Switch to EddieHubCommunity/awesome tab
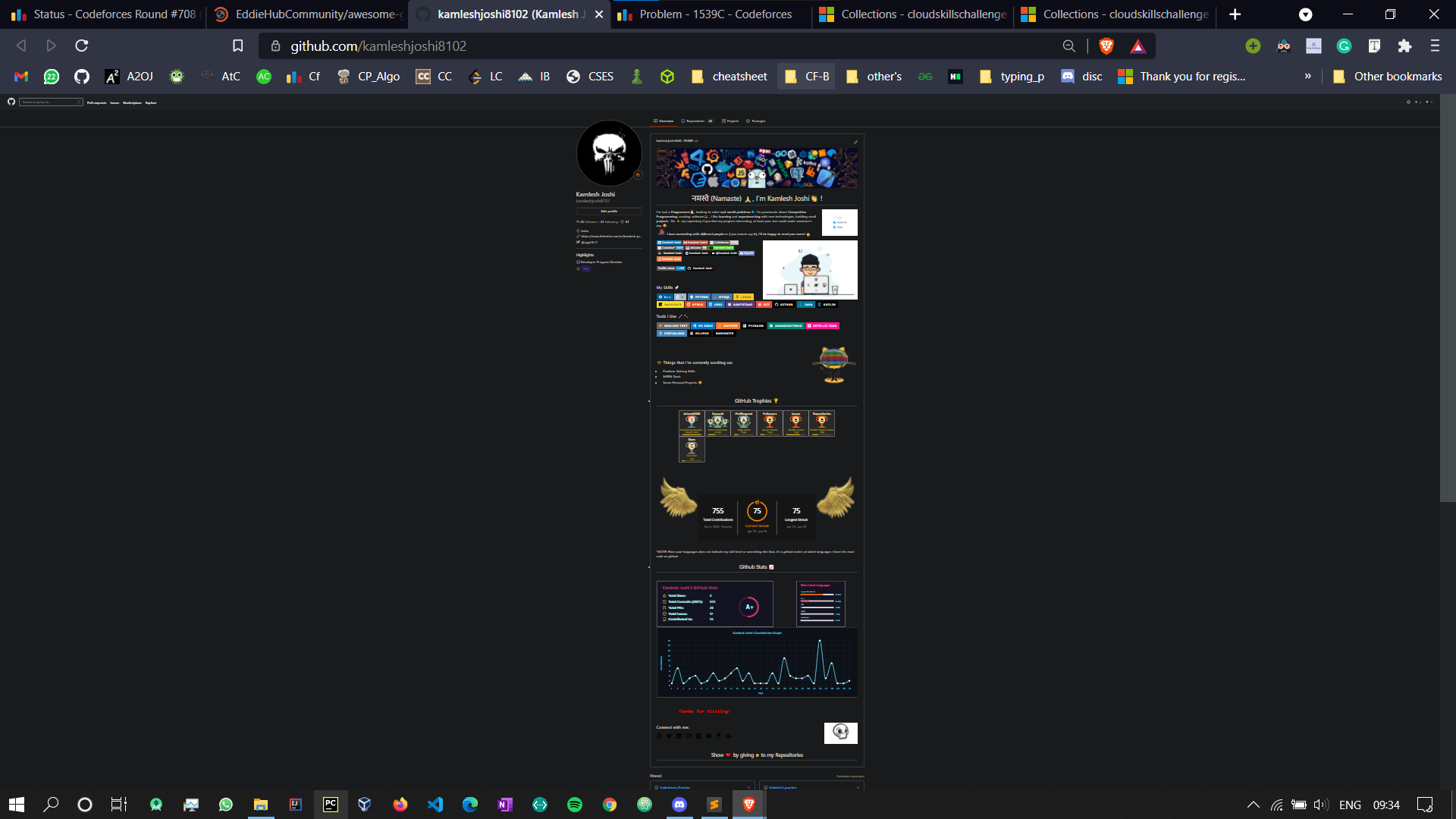1456x819 pixels. point(308,14)
